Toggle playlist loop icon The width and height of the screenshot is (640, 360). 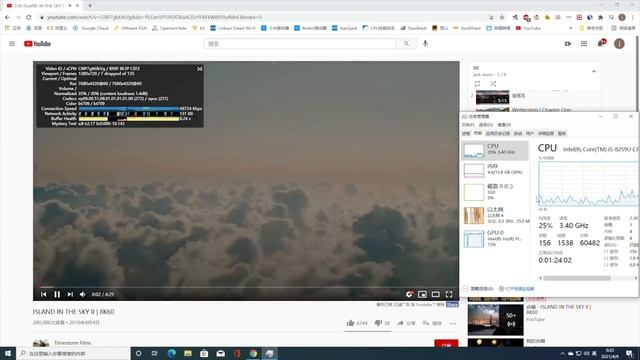pyautogui.click(x=477, y=84)
